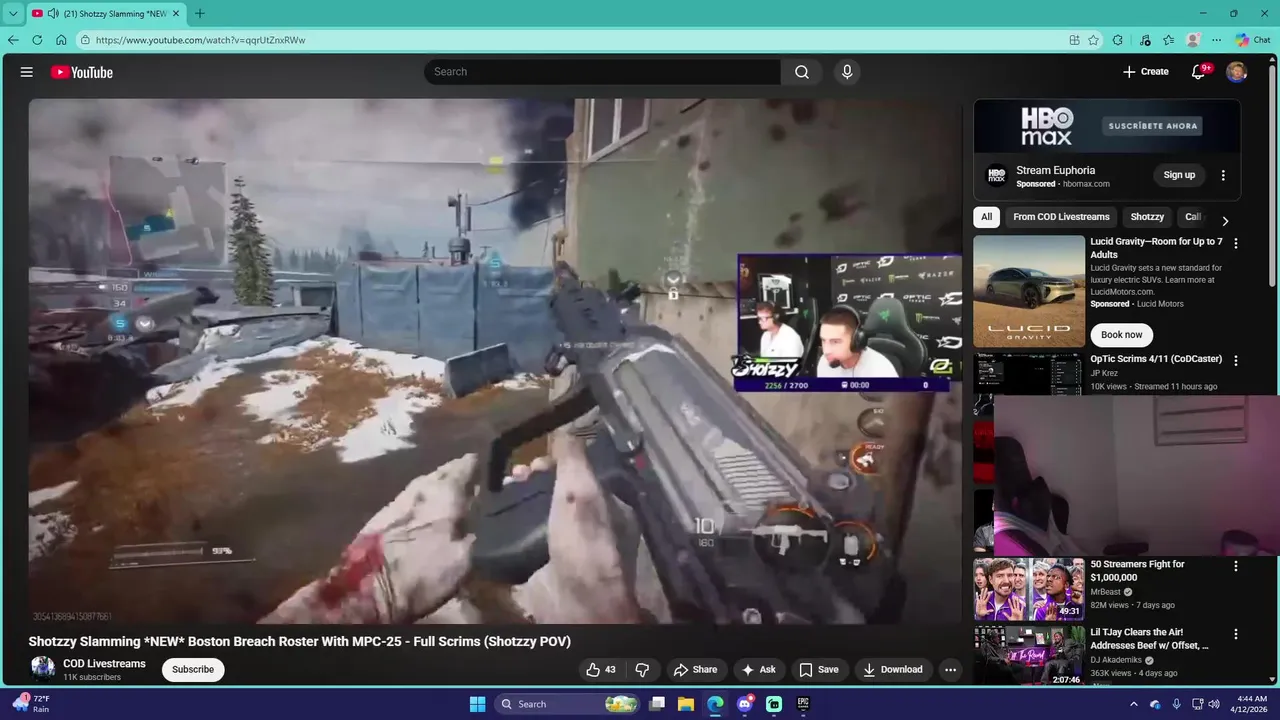This screenshot has height=720, width=1280.
Task: Open Epic Games Launcher from taskbar
Action: pyautogui.click(x=803, y=704)
